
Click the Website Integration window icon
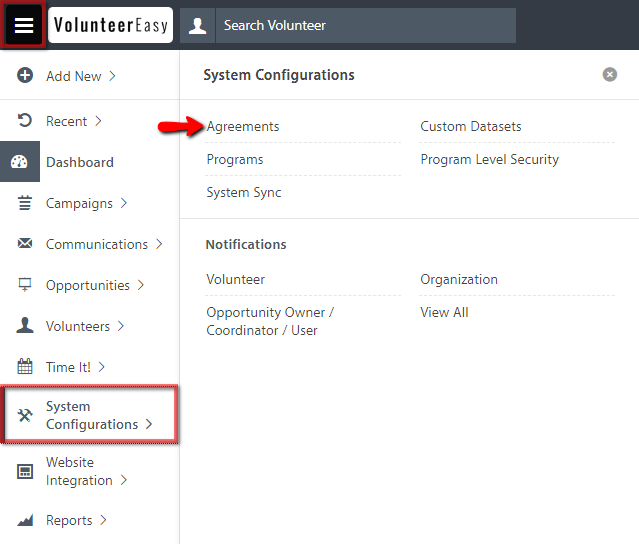pos(25,471)
